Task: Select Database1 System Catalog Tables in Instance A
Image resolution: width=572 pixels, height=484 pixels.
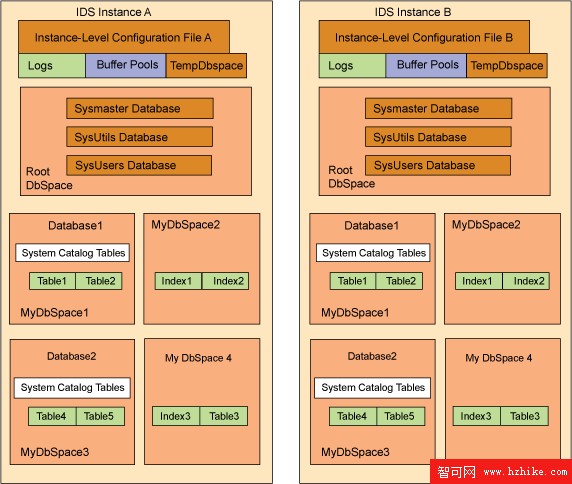Action: click(73, 253)
